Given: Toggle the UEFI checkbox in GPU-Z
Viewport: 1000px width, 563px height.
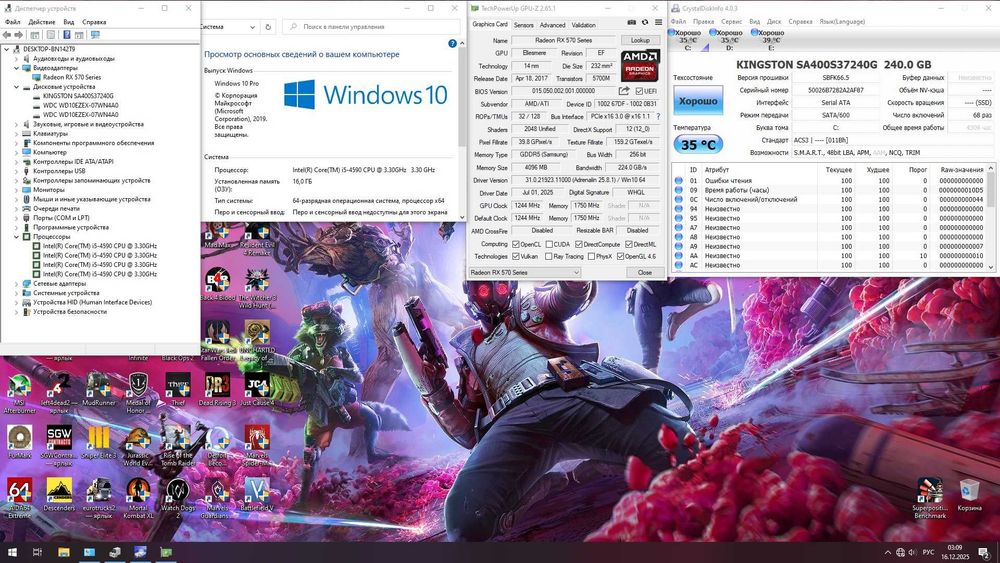Looking at the screenshot, I should click(x=640, y=91).
